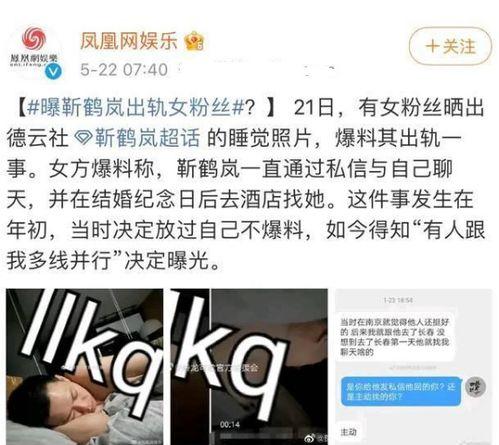The width and height of the screenshot is (499, 445).
Task: Open the 靳鹤岚超话 super topic link
Action: click(x=147, y=138)
